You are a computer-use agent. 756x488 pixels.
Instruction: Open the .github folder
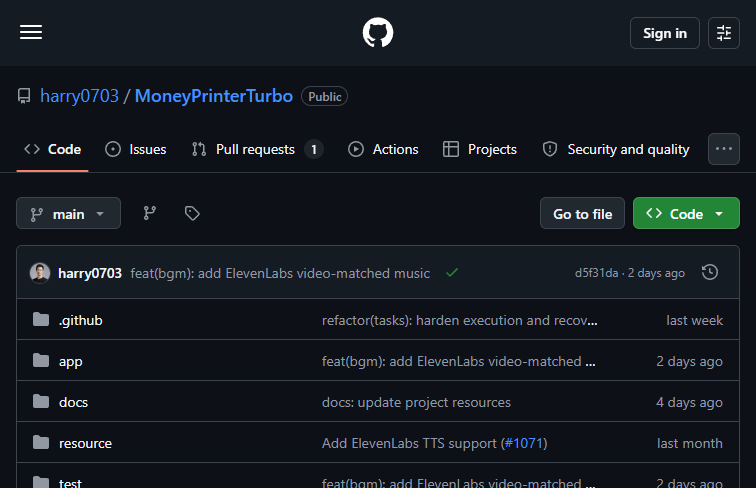click(81, 321)
